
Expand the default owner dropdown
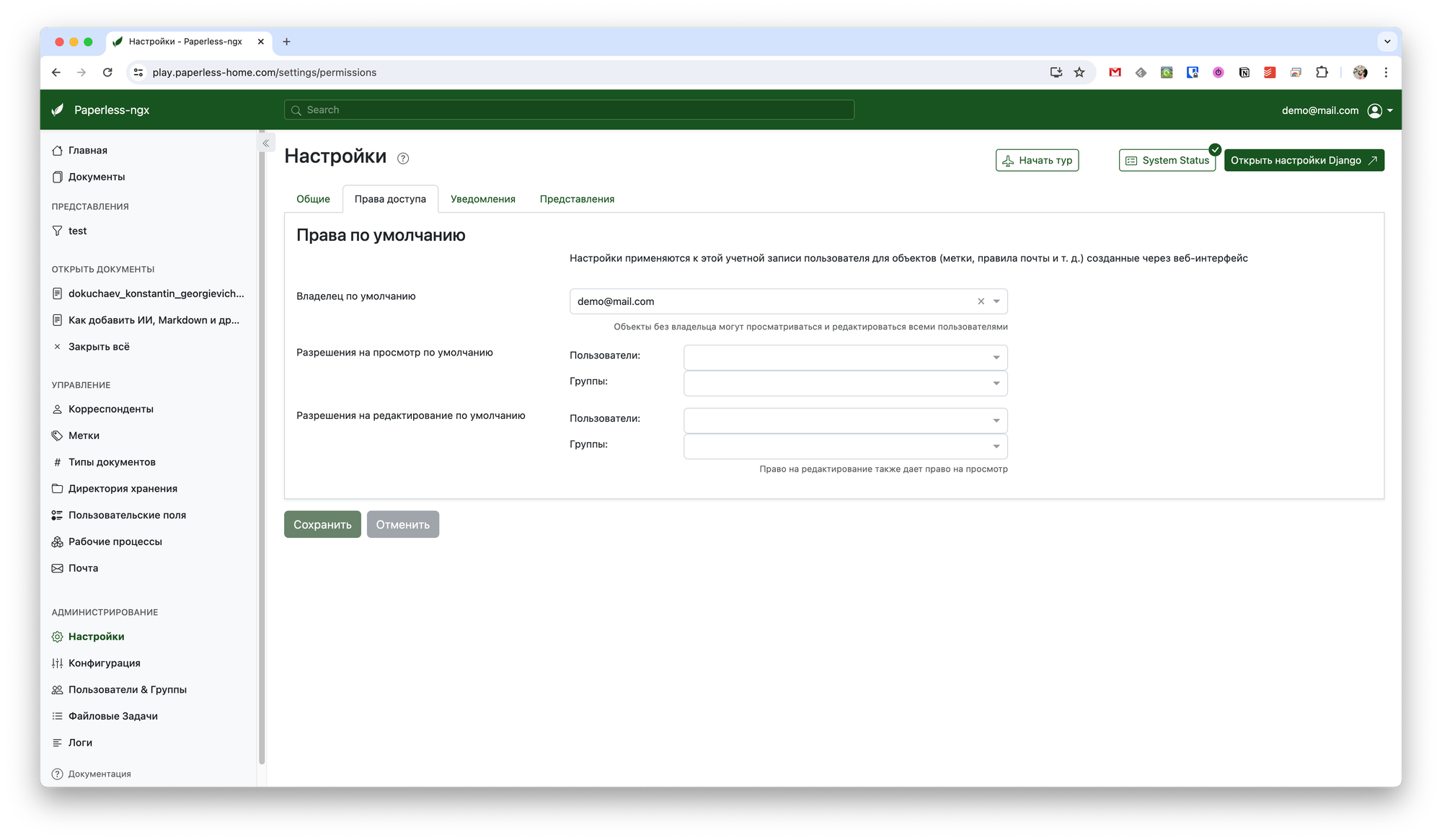(996, 301)
